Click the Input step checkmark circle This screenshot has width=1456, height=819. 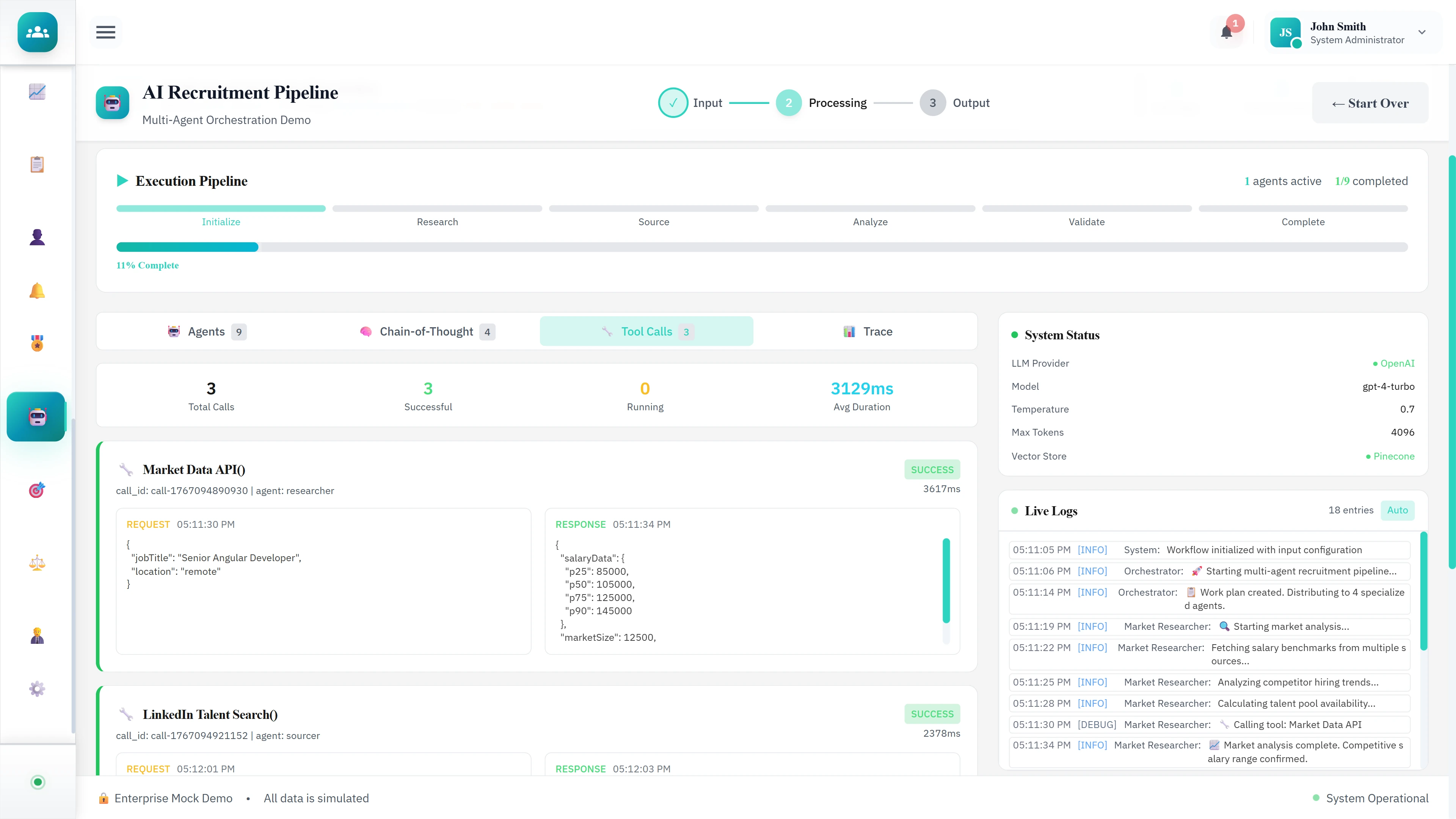[673, 102]
